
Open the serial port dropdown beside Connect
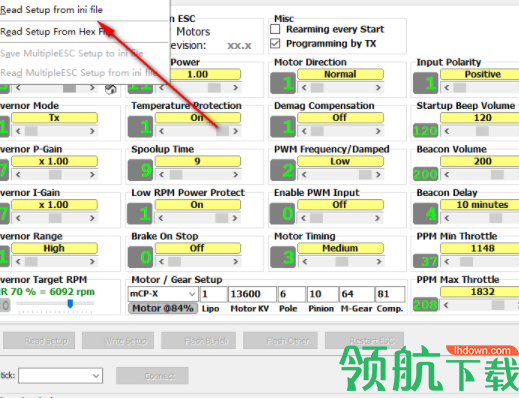click(x=60, y=376)
